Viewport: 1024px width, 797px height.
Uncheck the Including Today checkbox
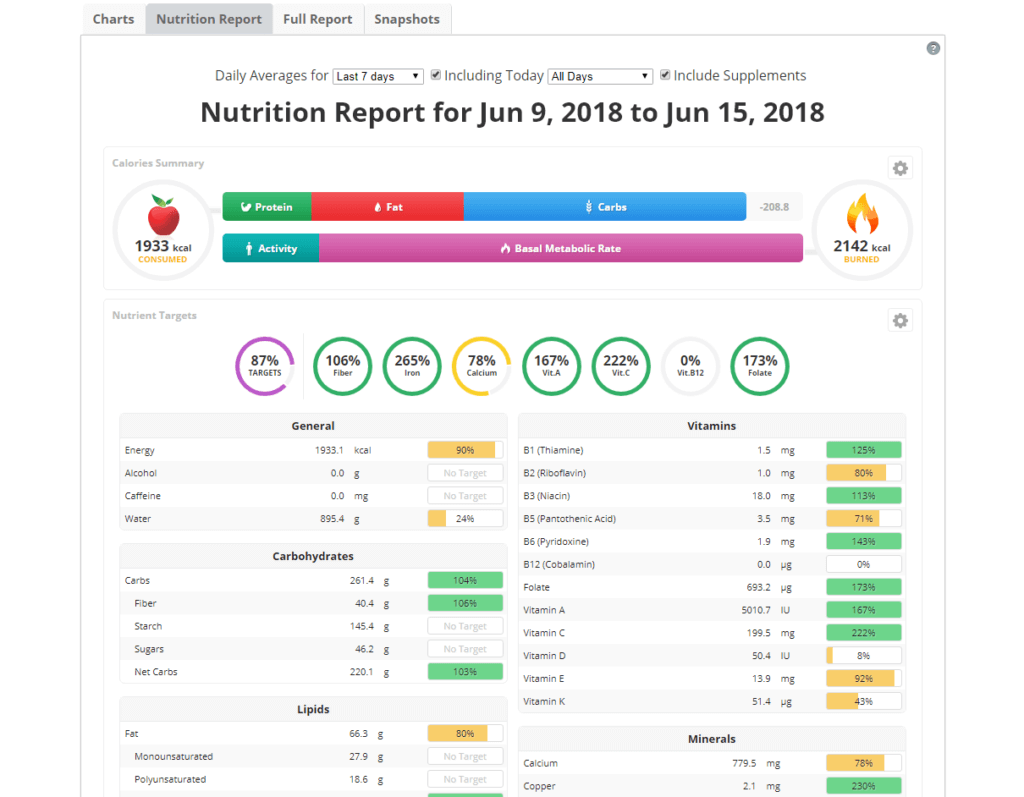click(436, 75)
